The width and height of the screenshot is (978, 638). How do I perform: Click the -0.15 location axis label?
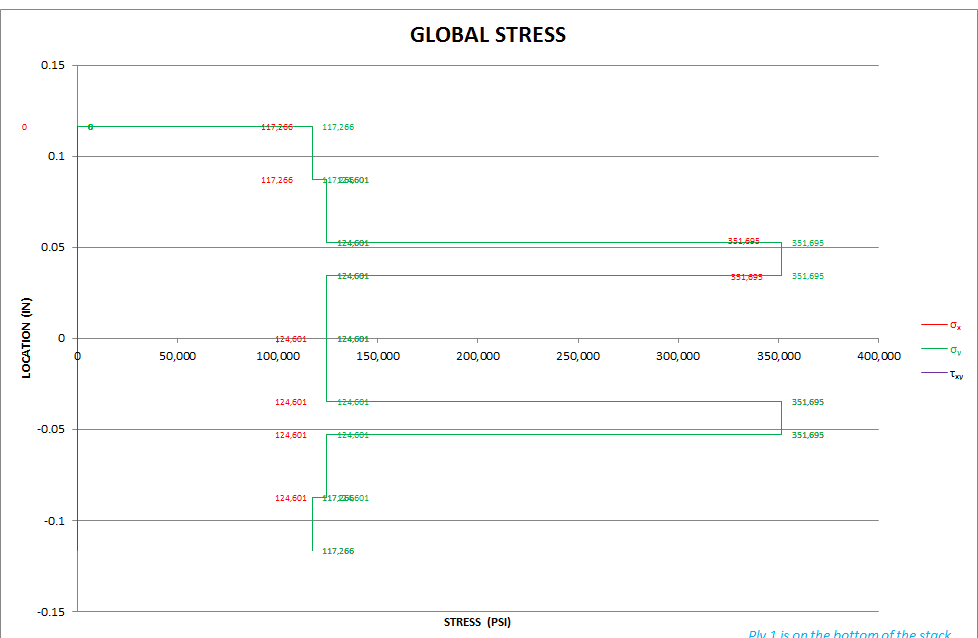point(51,612)
